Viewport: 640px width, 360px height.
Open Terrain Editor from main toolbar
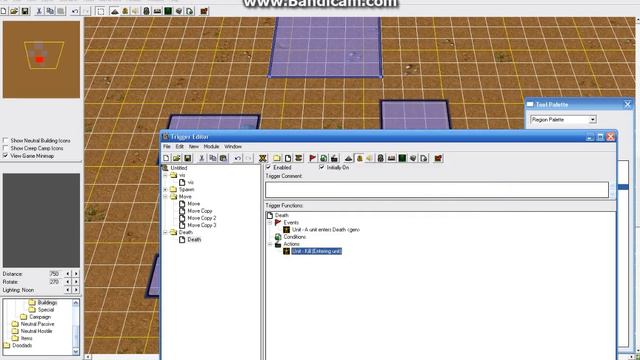115,11
